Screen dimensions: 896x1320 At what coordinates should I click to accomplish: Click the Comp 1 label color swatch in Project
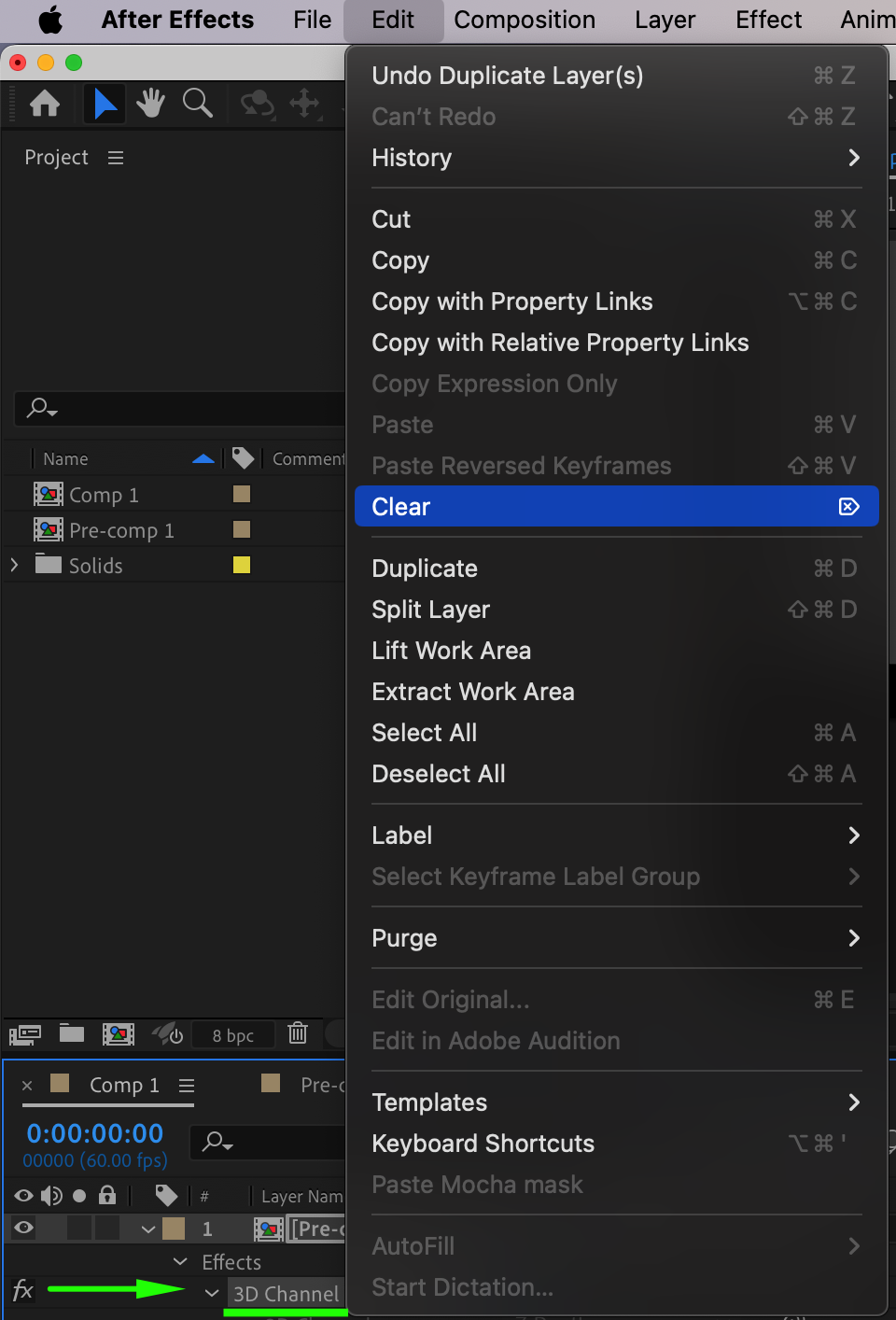click(x=242, y=494)
